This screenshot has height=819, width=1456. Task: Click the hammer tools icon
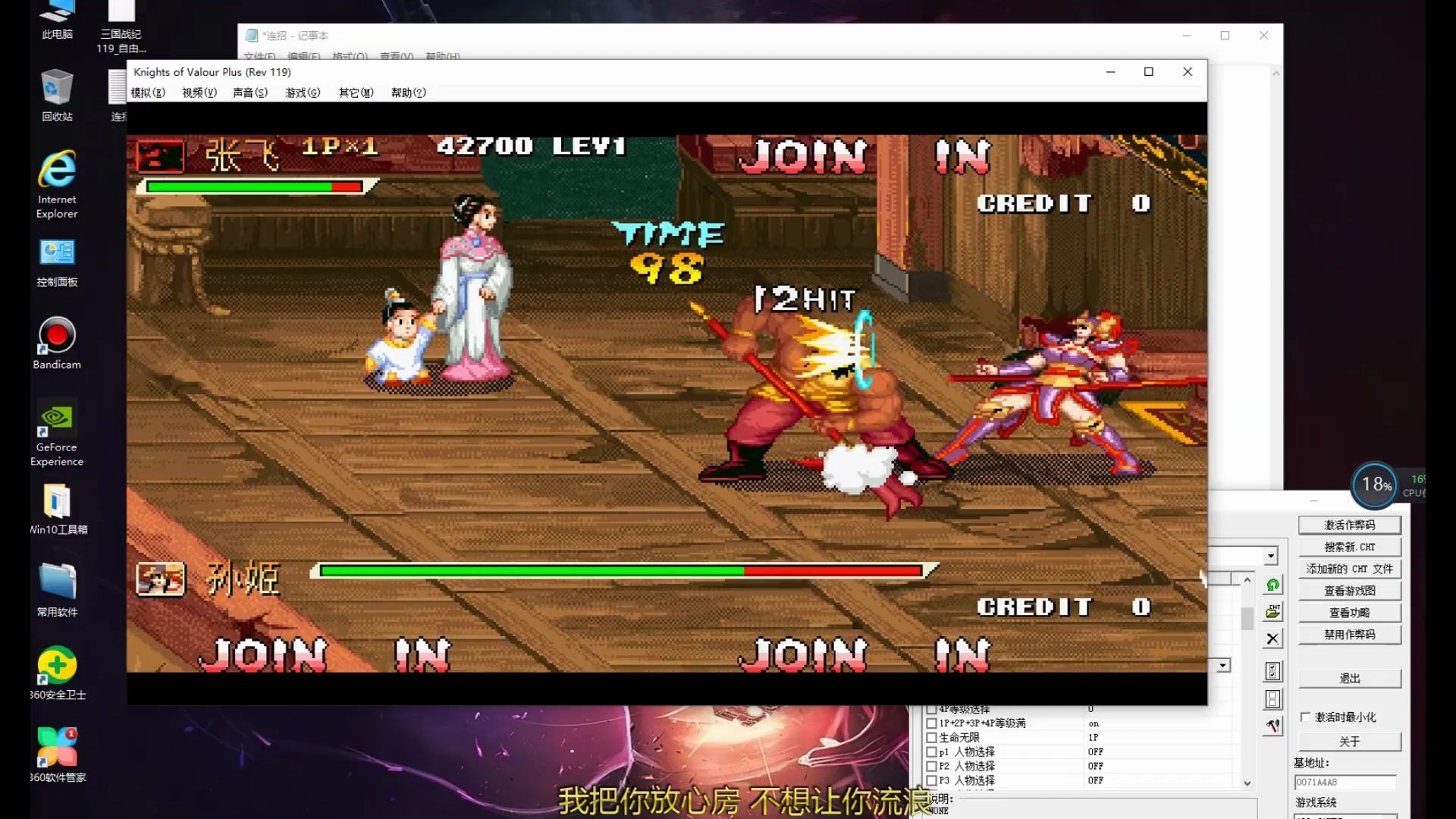coord(1273,726)
